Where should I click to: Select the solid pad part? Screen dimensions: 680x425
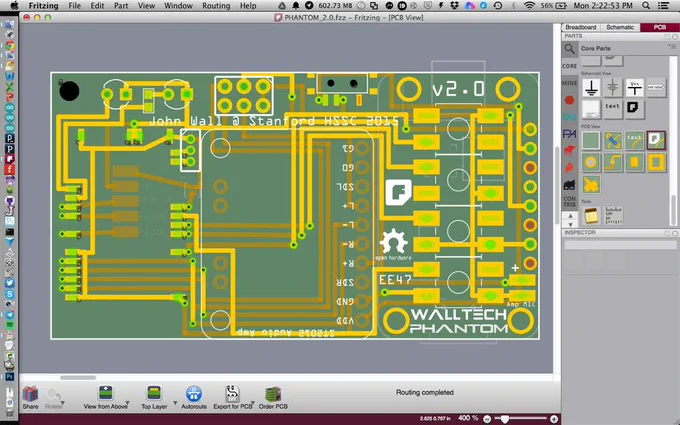tap(634, 163)
